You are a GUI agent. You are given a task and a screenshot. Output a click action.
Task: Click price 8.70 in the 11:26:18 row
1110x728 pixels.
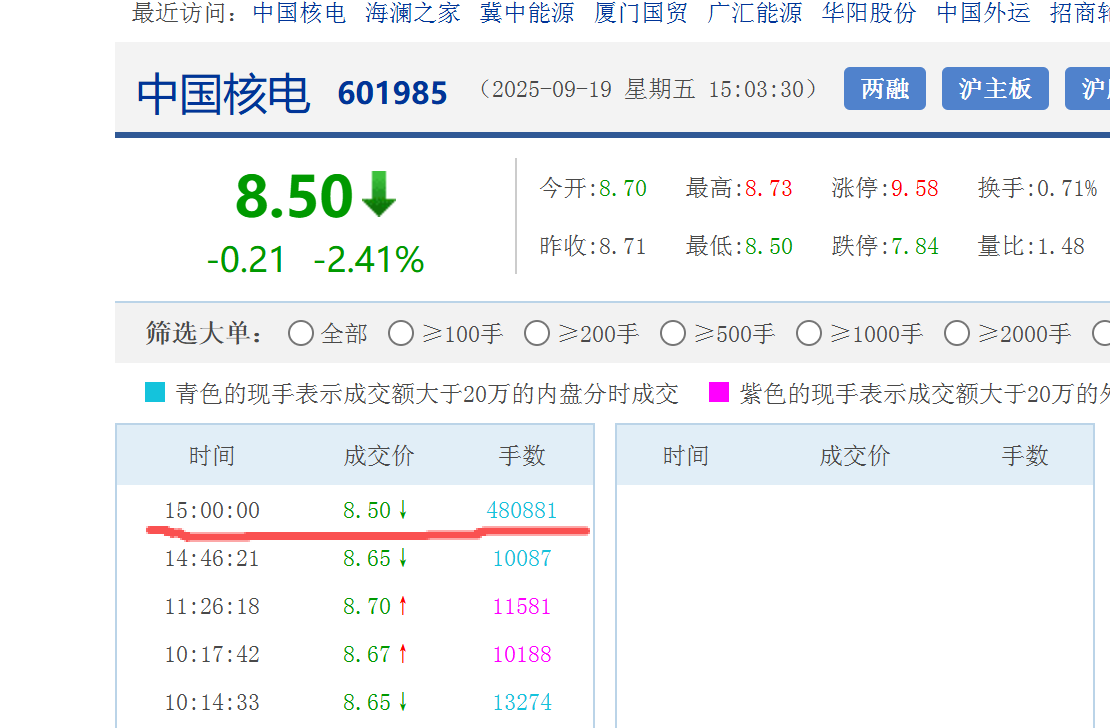[x=367, y=607]
